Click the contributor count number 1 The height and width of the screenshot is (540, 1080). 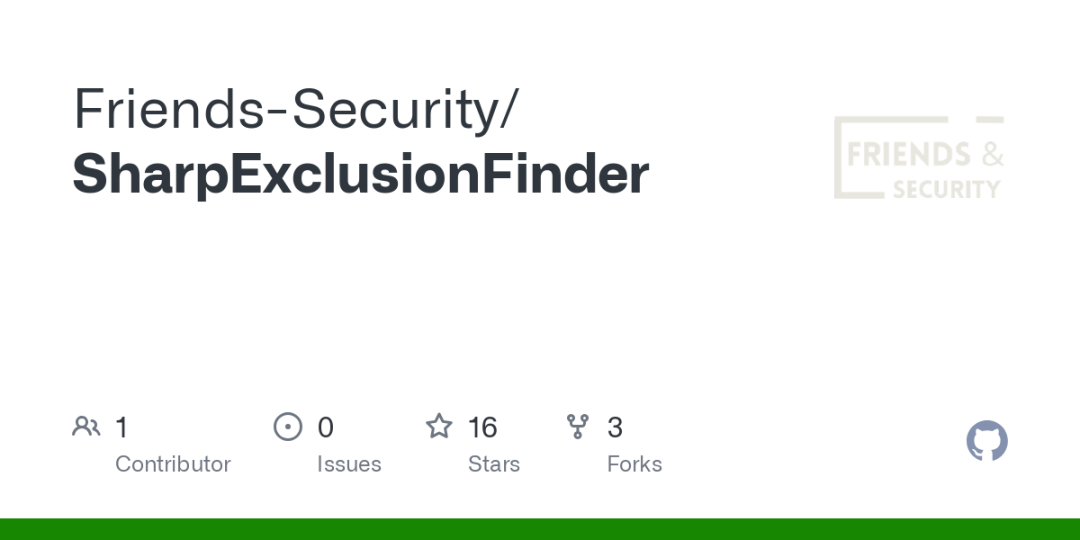pyautogui.click(x=121, y=428)
